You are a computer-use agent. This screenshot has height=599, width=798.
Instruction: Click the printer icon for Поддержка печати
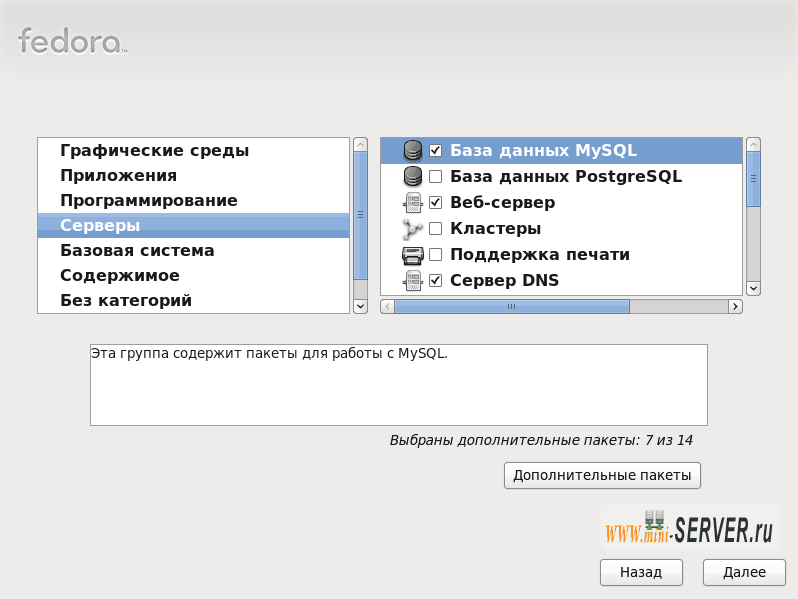point(413,254)
